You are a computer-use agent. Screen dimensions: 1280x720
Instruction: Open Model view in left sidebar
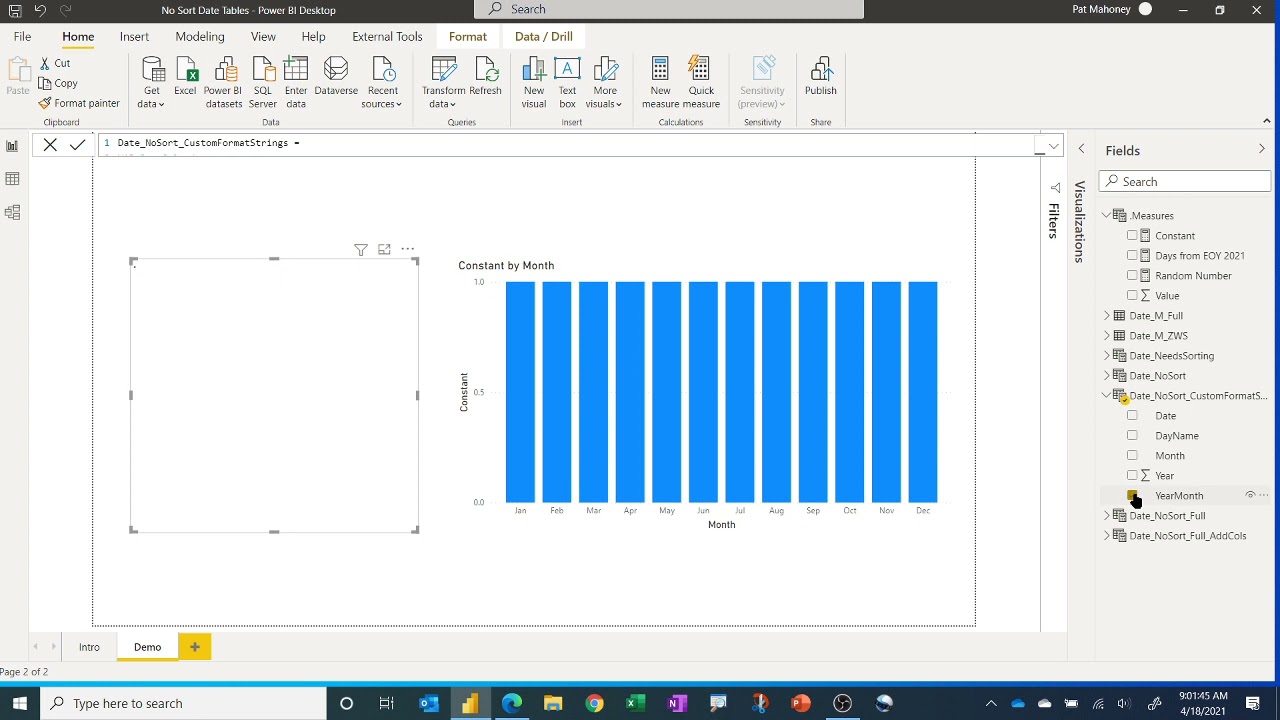click(x=12, y=212)
